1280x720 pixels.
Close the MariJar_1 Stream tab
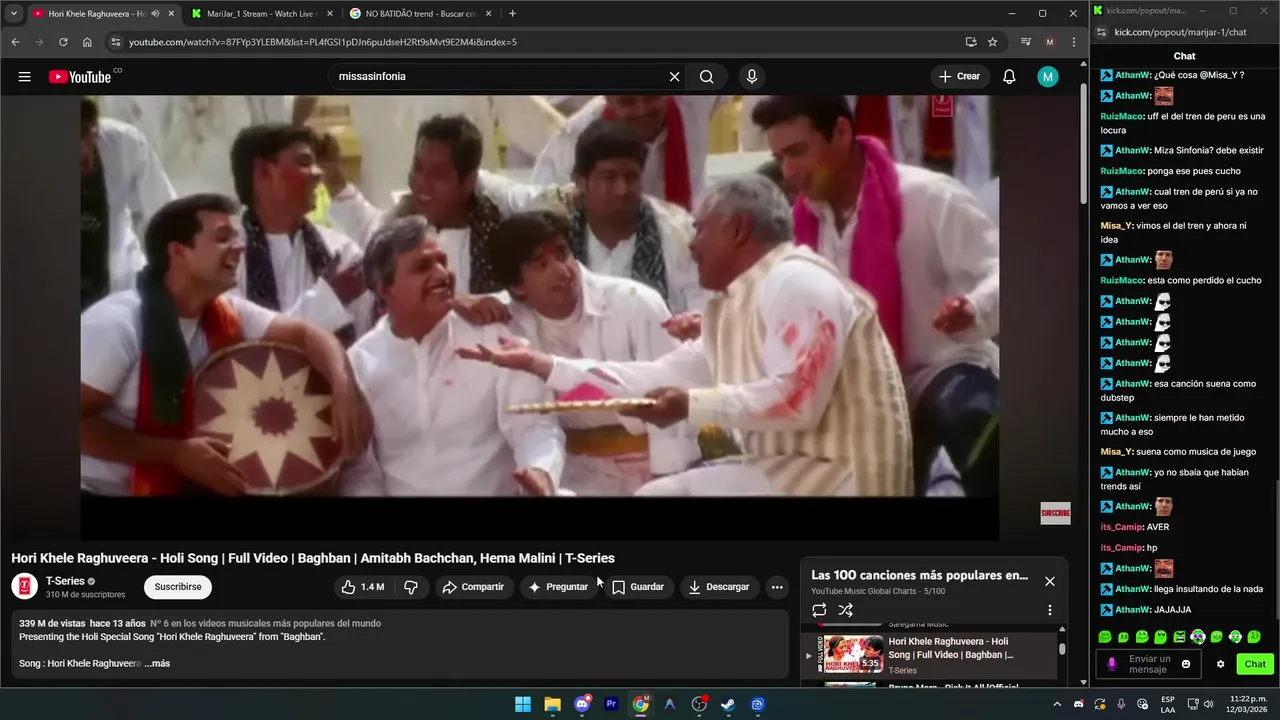(x=330, y=14)
